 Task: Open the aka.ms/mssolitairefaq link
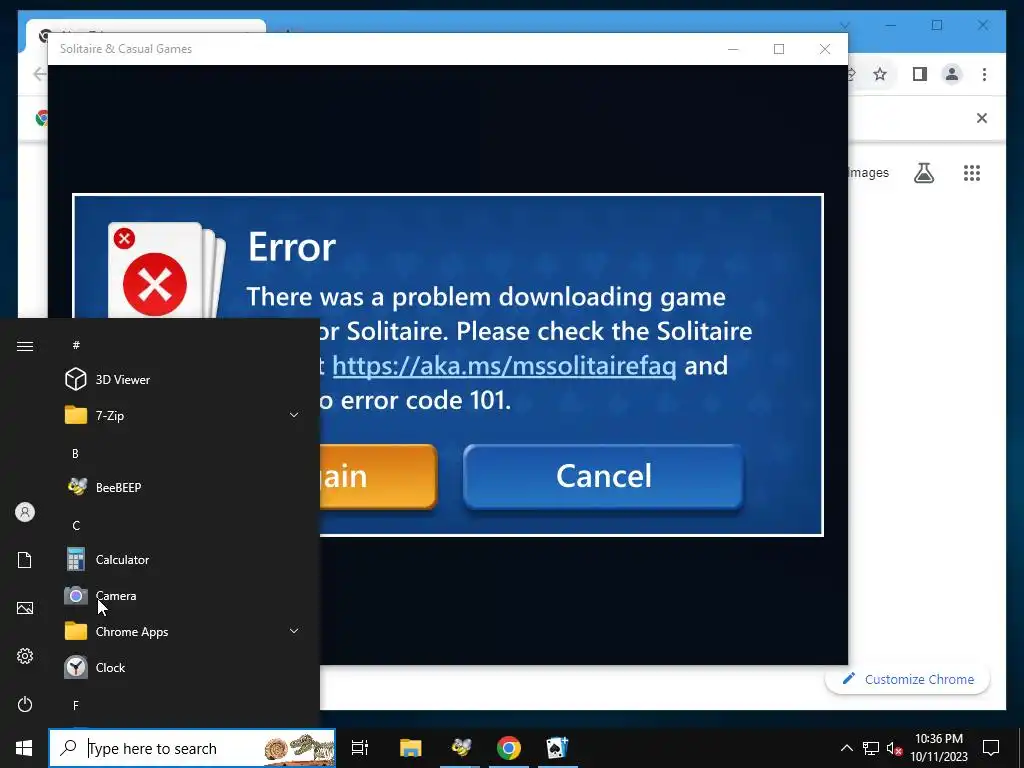[504, 366]
